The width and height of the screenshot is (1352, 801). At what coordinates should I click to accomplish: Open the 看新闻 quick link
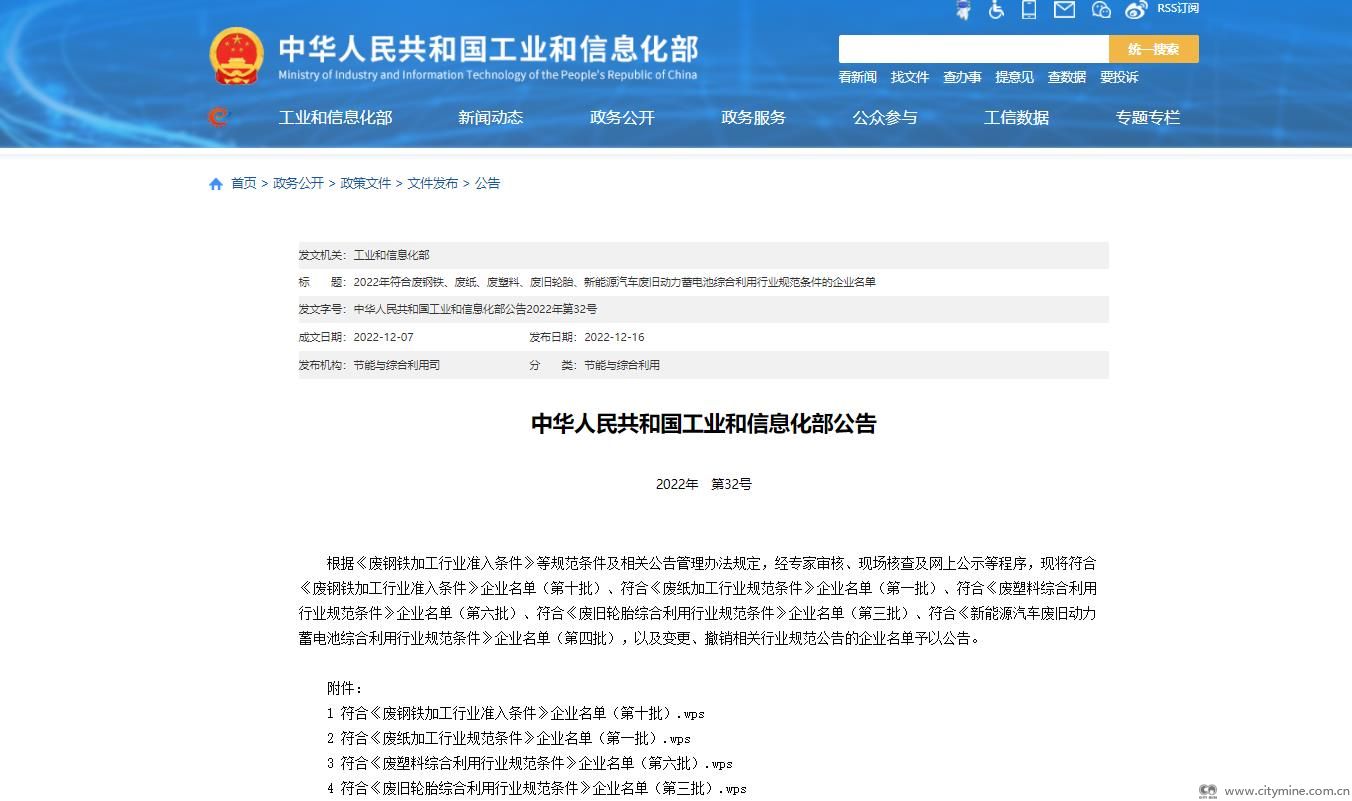click(858, 77)
